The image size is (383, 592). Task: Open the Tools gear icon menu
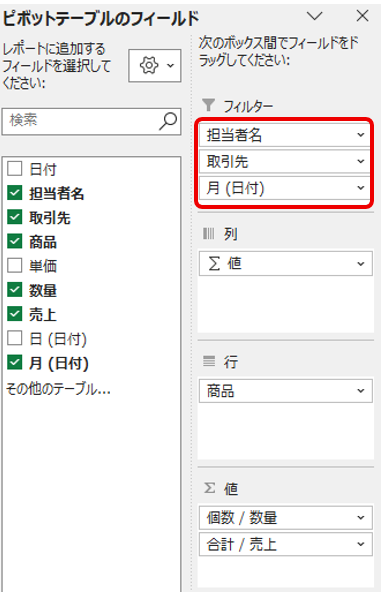[x=154, y=65]
